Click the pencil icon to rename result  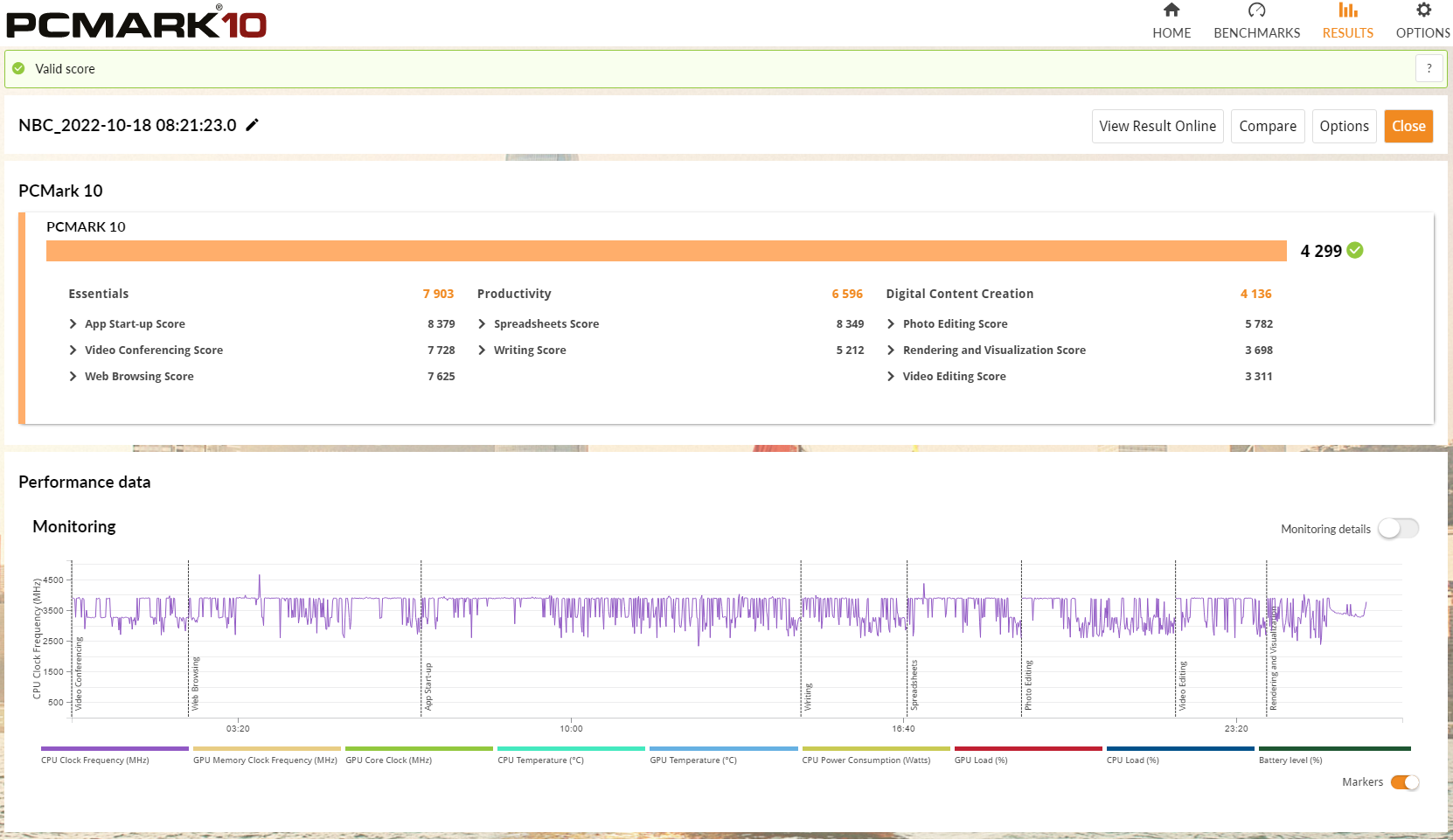click(x=252, y=125)
